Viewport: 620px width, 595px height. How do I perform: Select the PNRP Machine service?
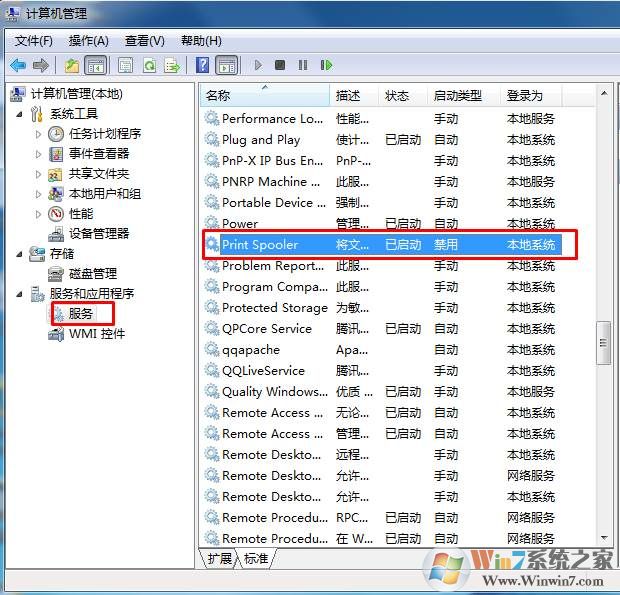point(382,182)
